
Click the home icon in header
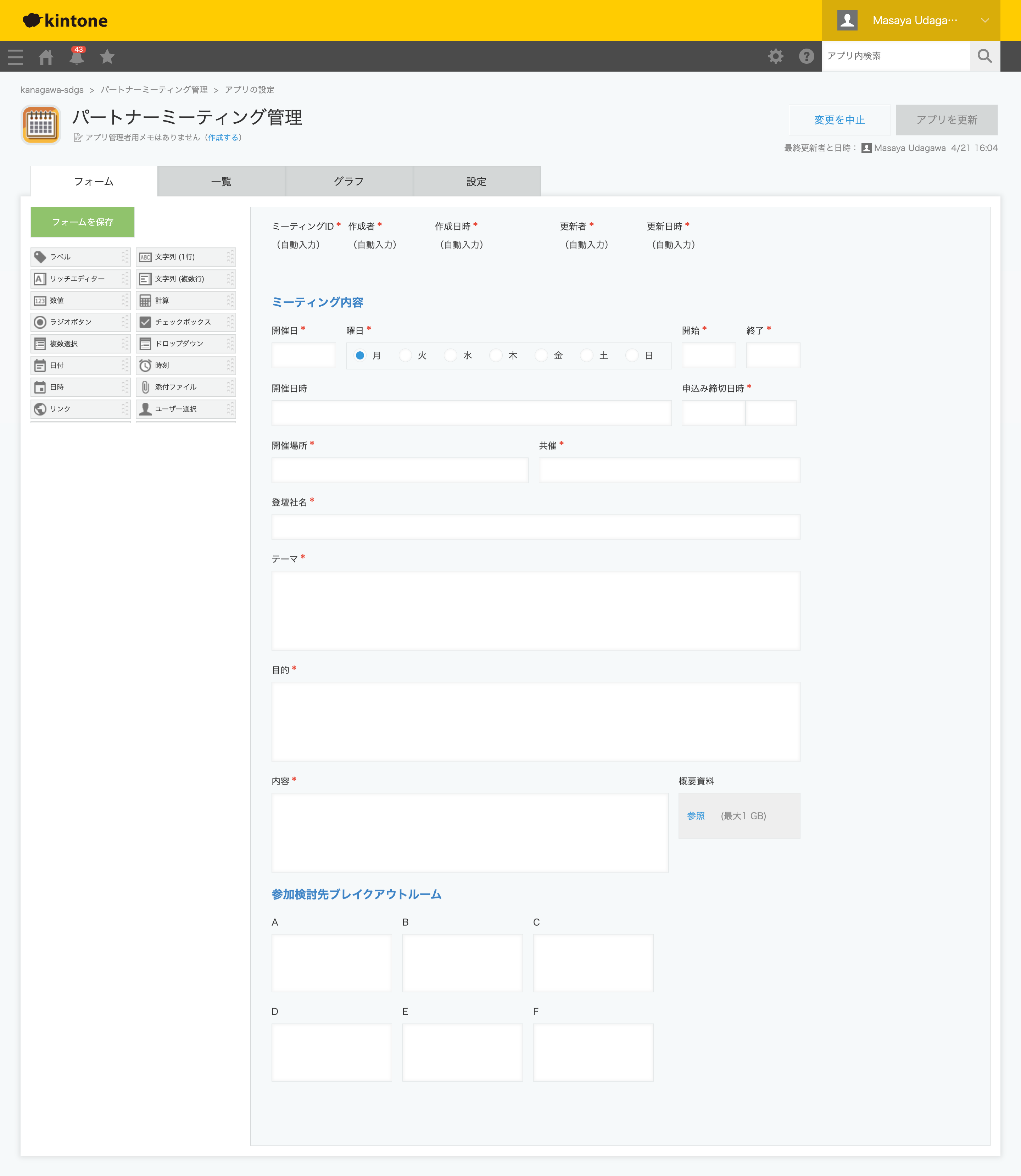46,56
